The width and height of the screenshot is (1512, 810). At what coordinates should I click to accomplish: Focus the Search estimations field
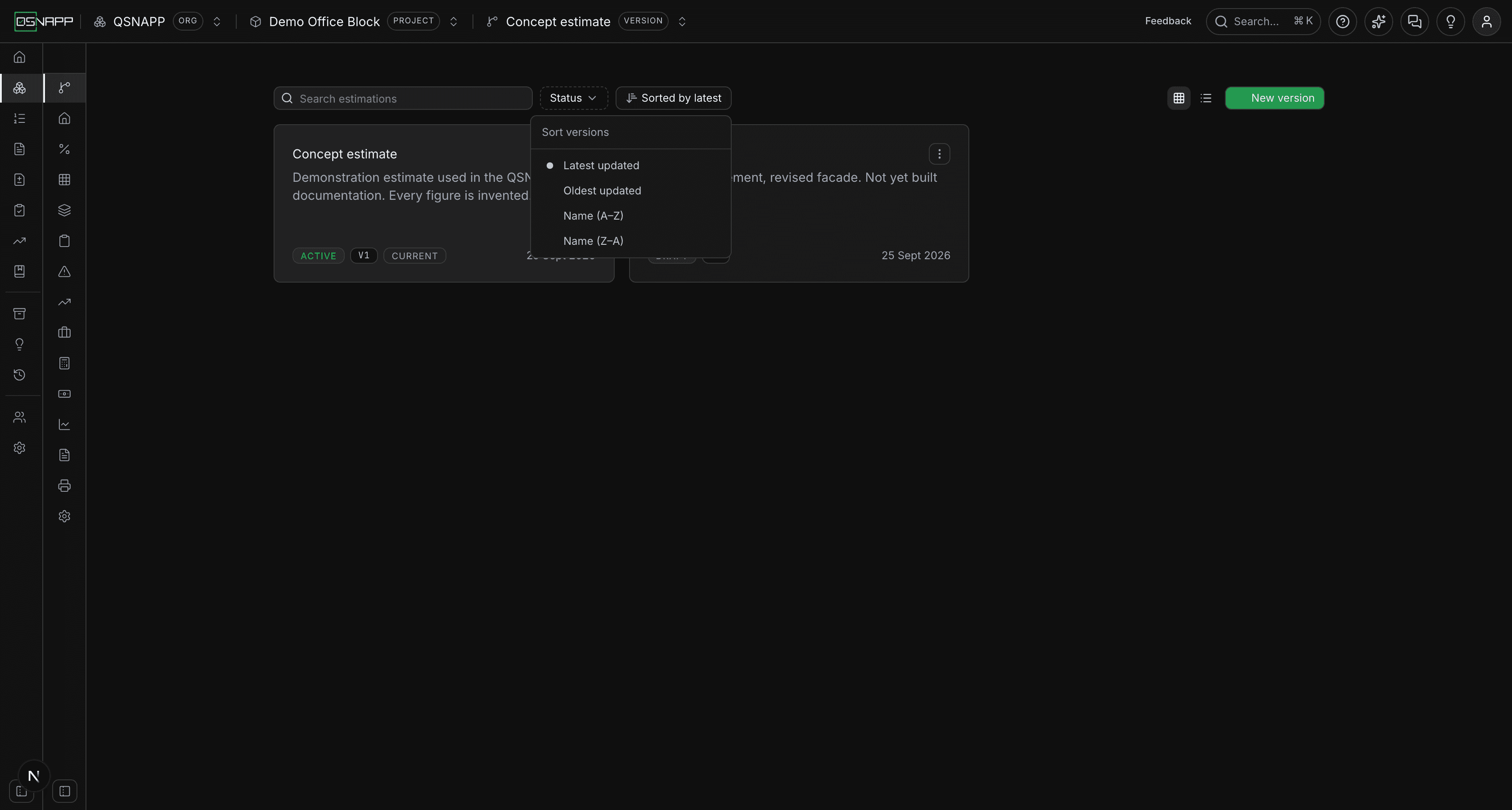click(403, 98)
